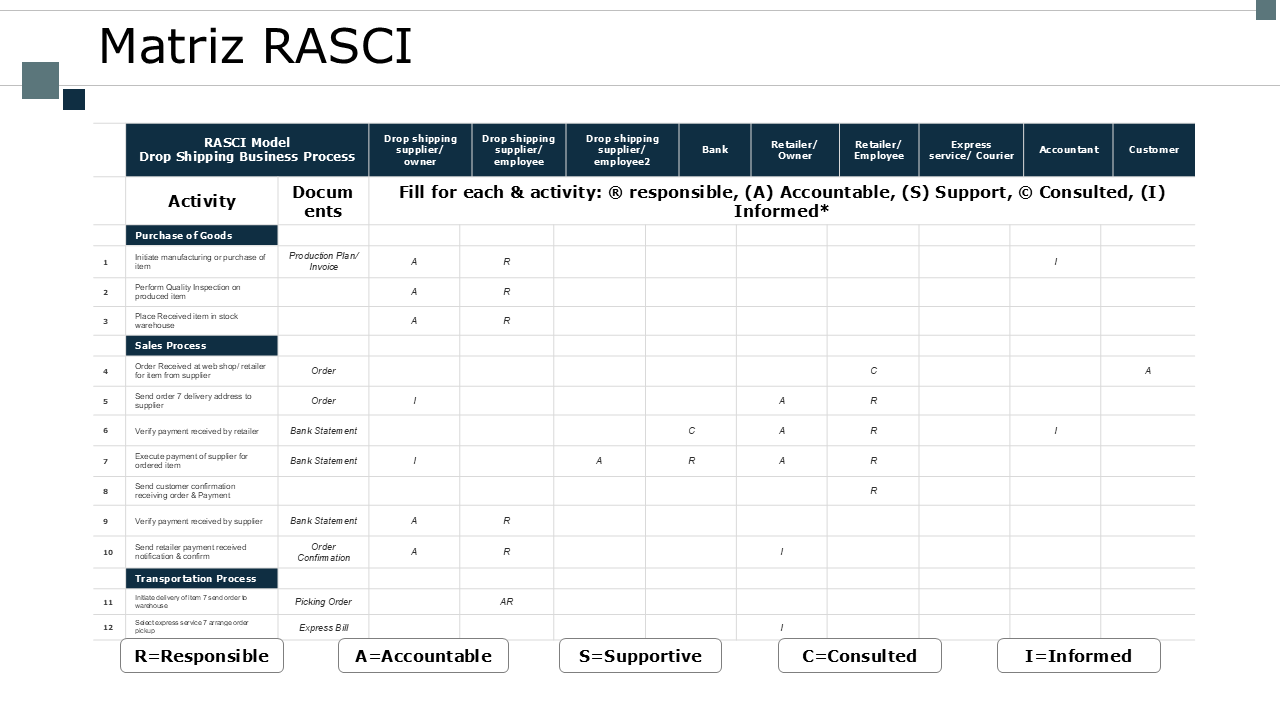Select the "RASCI Model Drop Shipping Business Process" header
Viewport: 1280px width, 720px height.
tap(247, 150)
